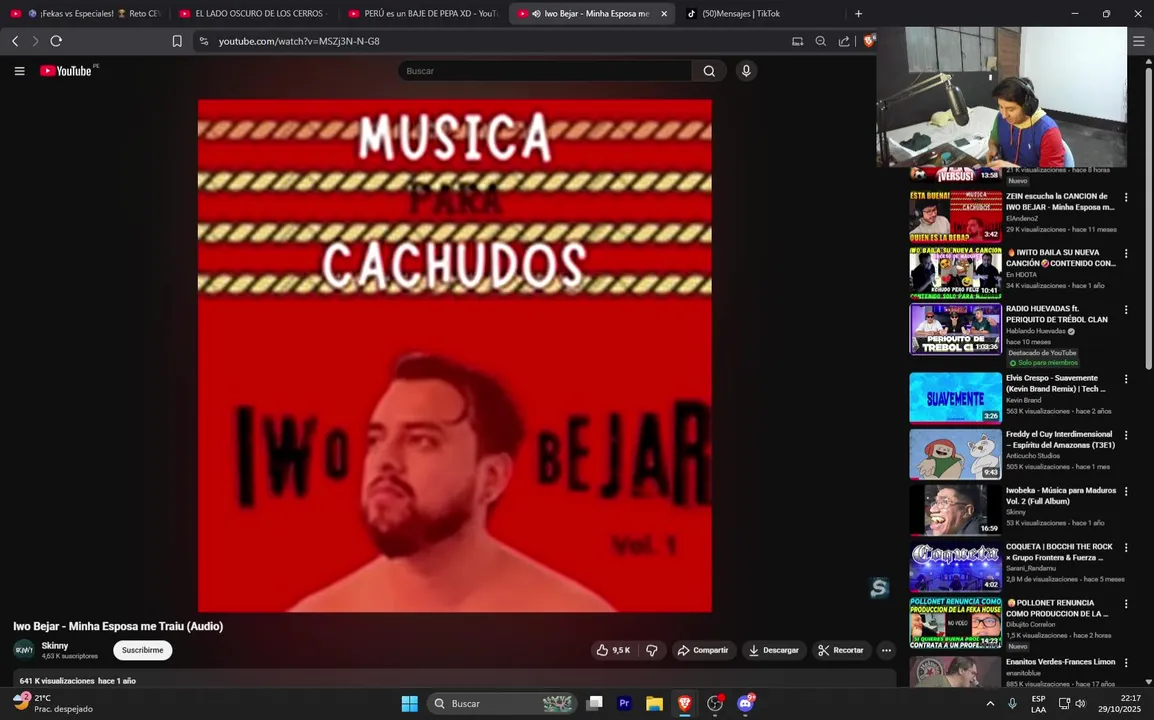
Task: Open options menu for RADIO HUEVADAS video
Action: point(1125,310)
